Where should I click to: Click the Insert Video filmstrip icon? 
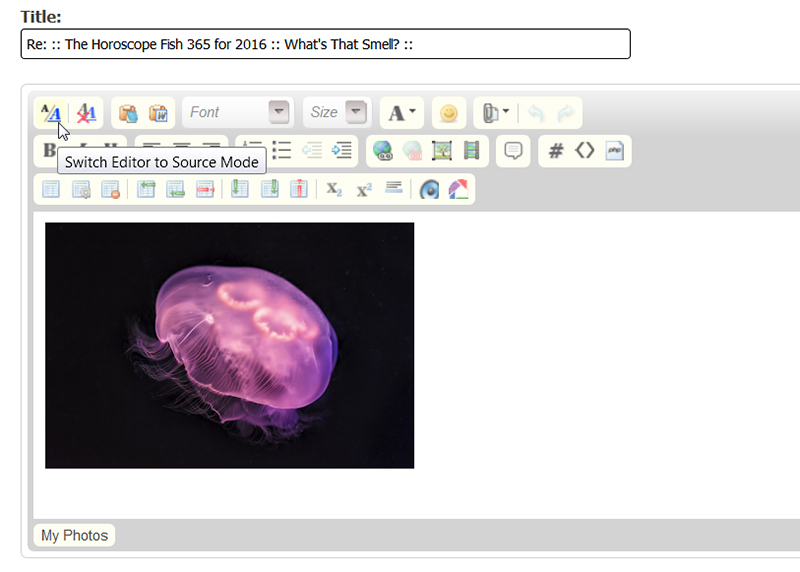(472, 150)
